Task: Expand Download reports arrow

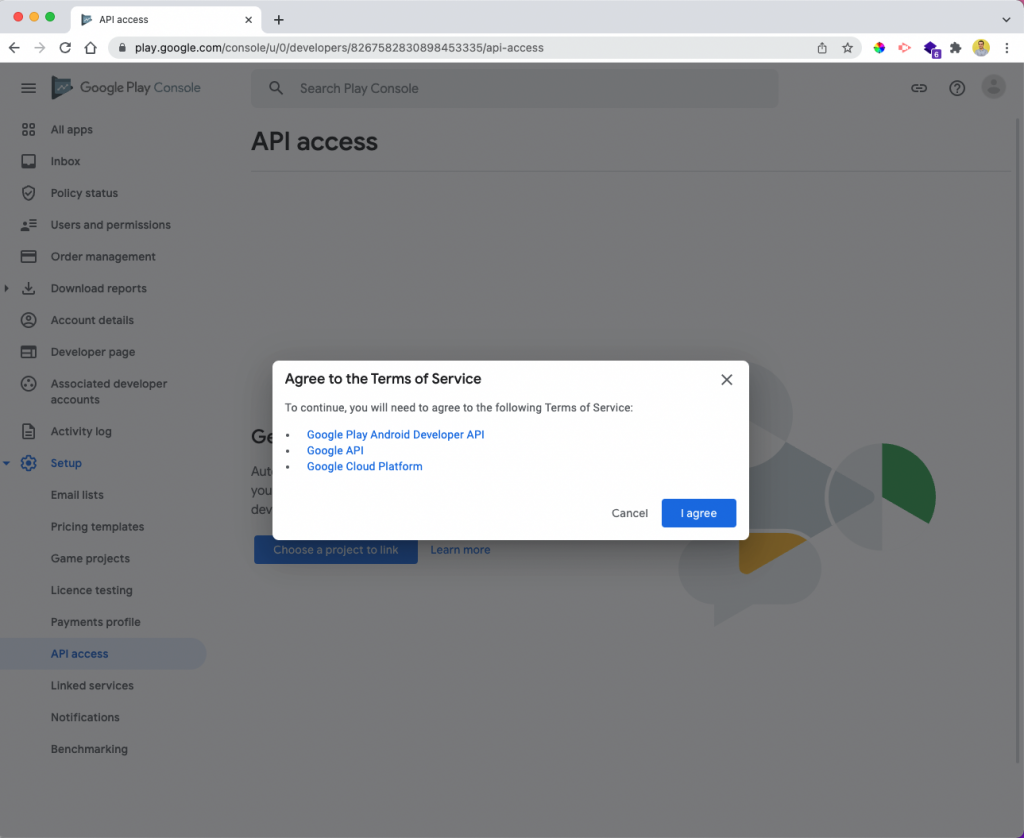Action: pos(7,288)
